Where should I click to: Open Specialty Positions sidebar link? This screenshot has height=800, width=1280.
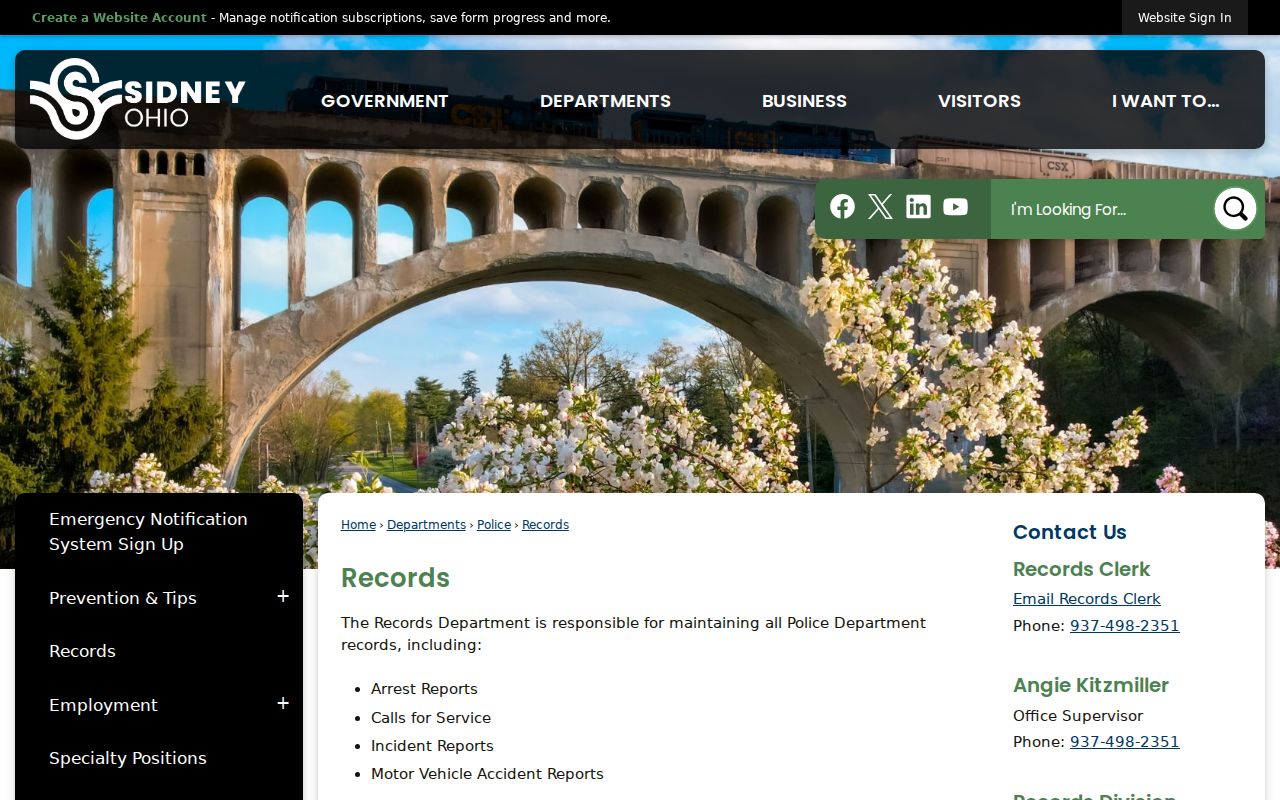128,758
